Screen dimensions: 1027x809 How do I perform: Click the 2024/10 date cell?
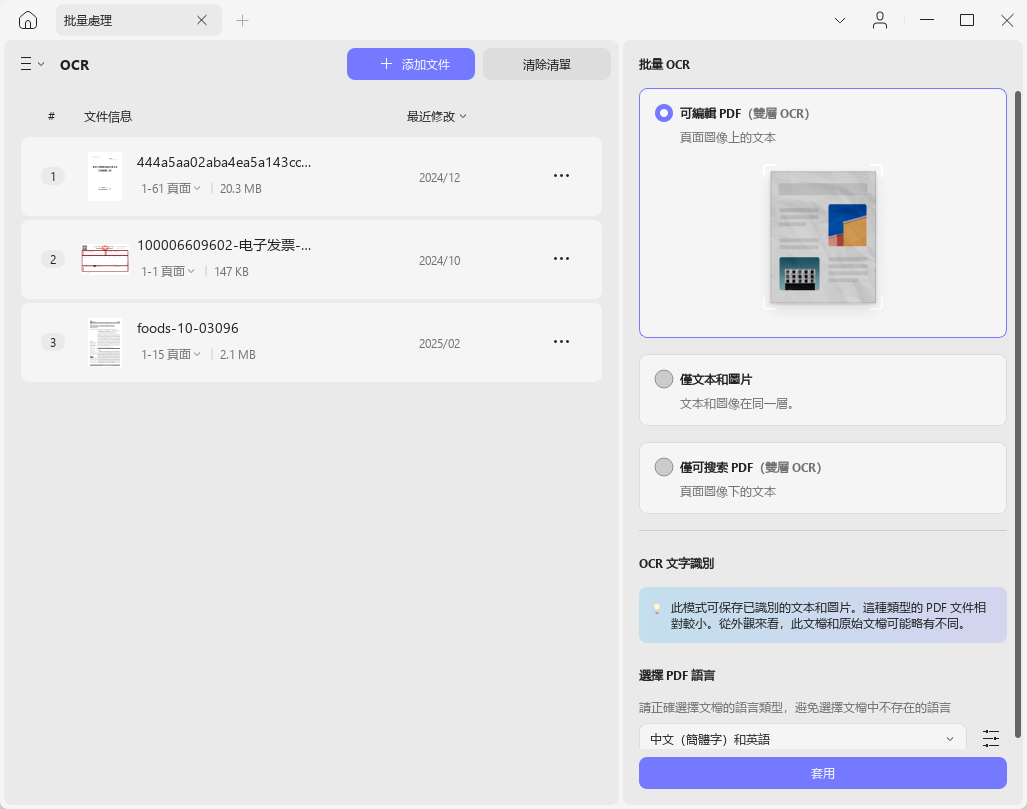[439, 261]
